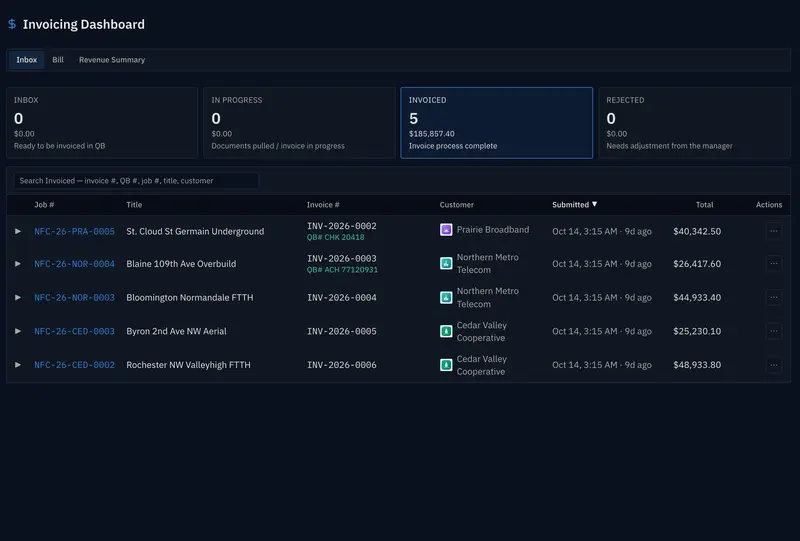The image size is (800, 541).
Task: Click the Customer column header
Action: tap(457, 205)
